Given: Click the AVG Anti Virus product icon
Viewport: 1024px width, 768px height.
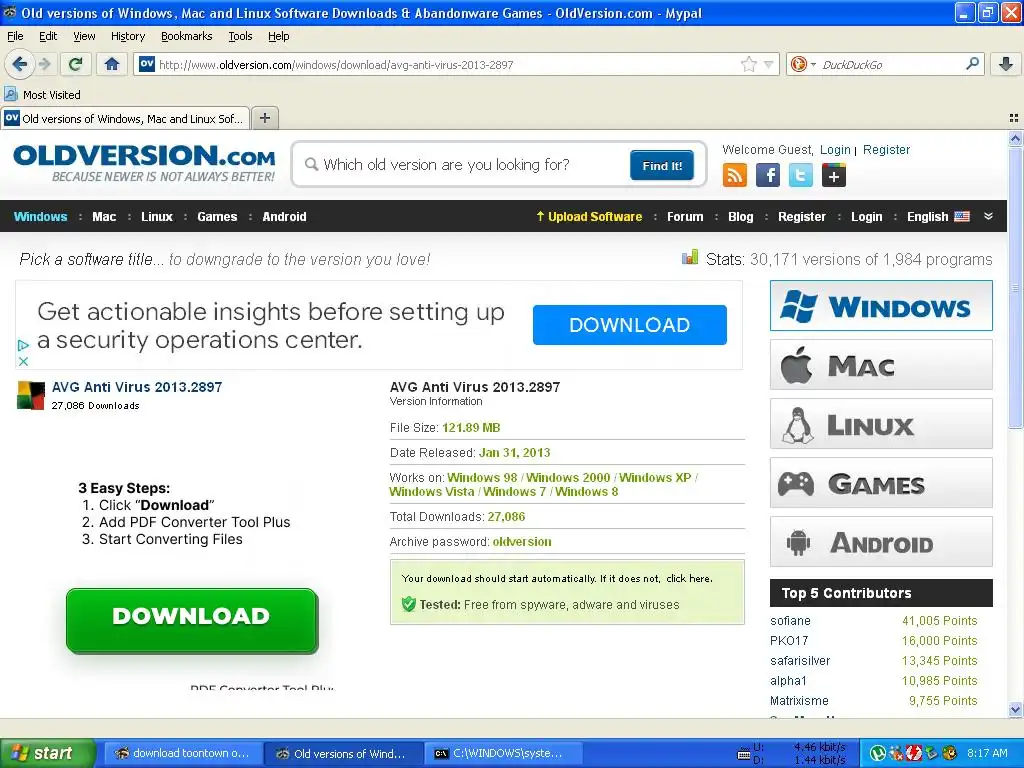Looking at the screenshot, I should 31,395.
